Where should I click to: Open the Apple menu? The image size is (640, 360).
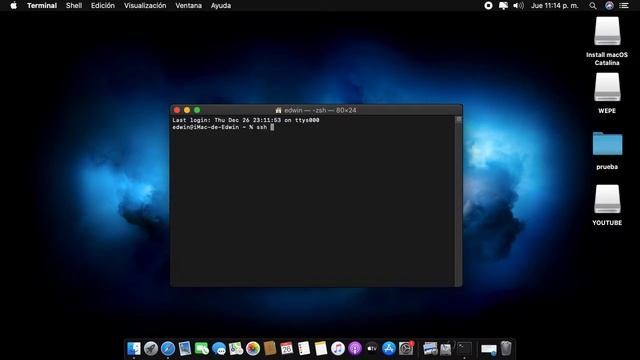click(x=13, y=5)
